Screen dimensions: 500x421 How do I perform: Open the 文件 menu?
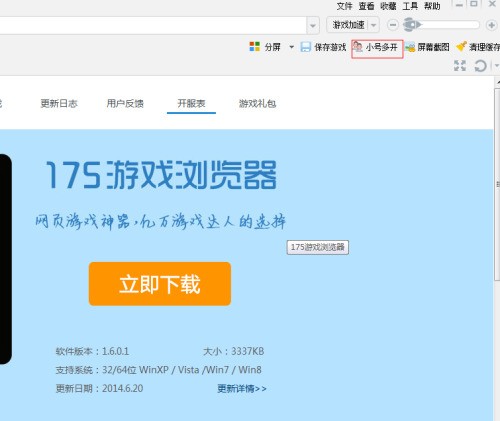[x=344, y=6]
